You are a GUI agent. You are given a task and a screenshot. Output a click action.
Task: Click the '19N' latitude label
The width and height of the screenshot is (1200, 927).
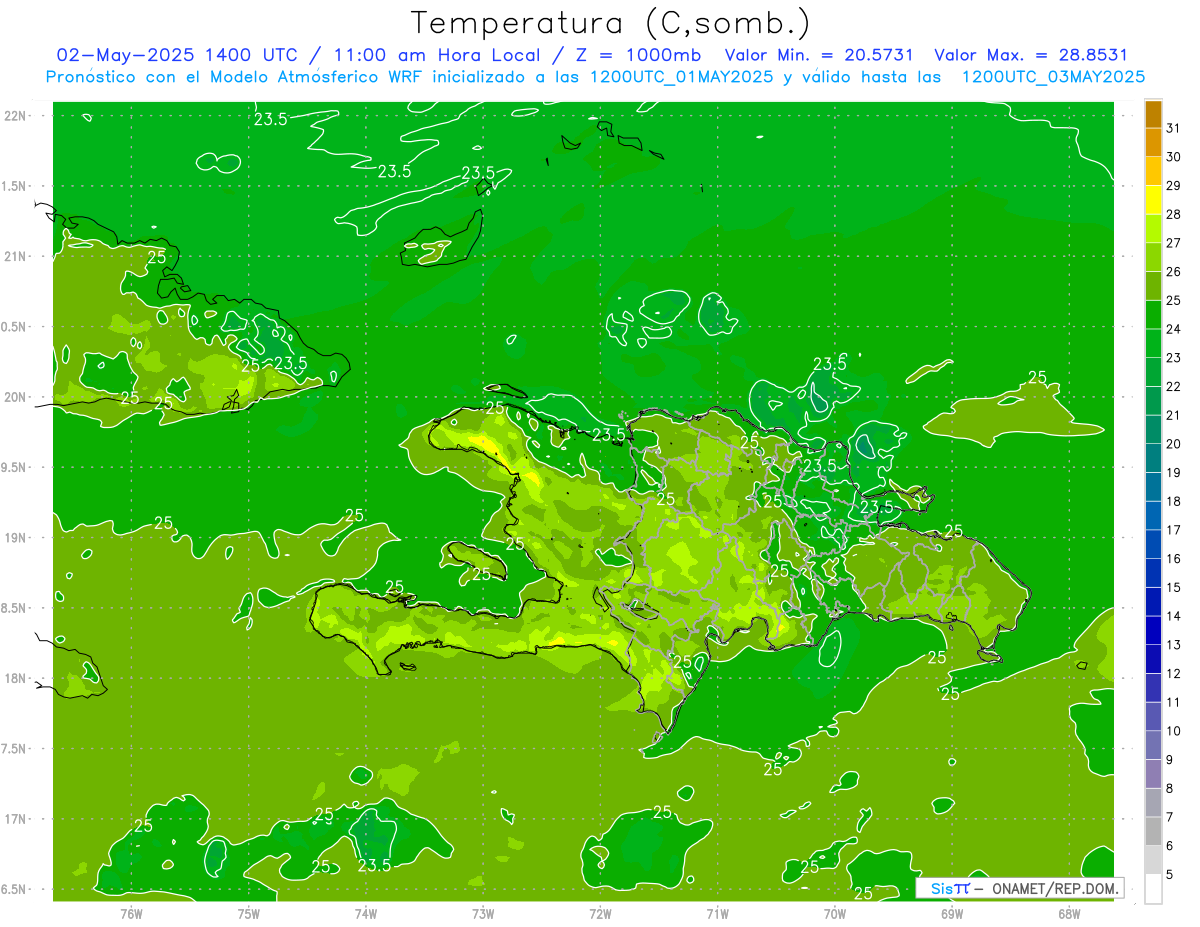(x=17, y=538)
